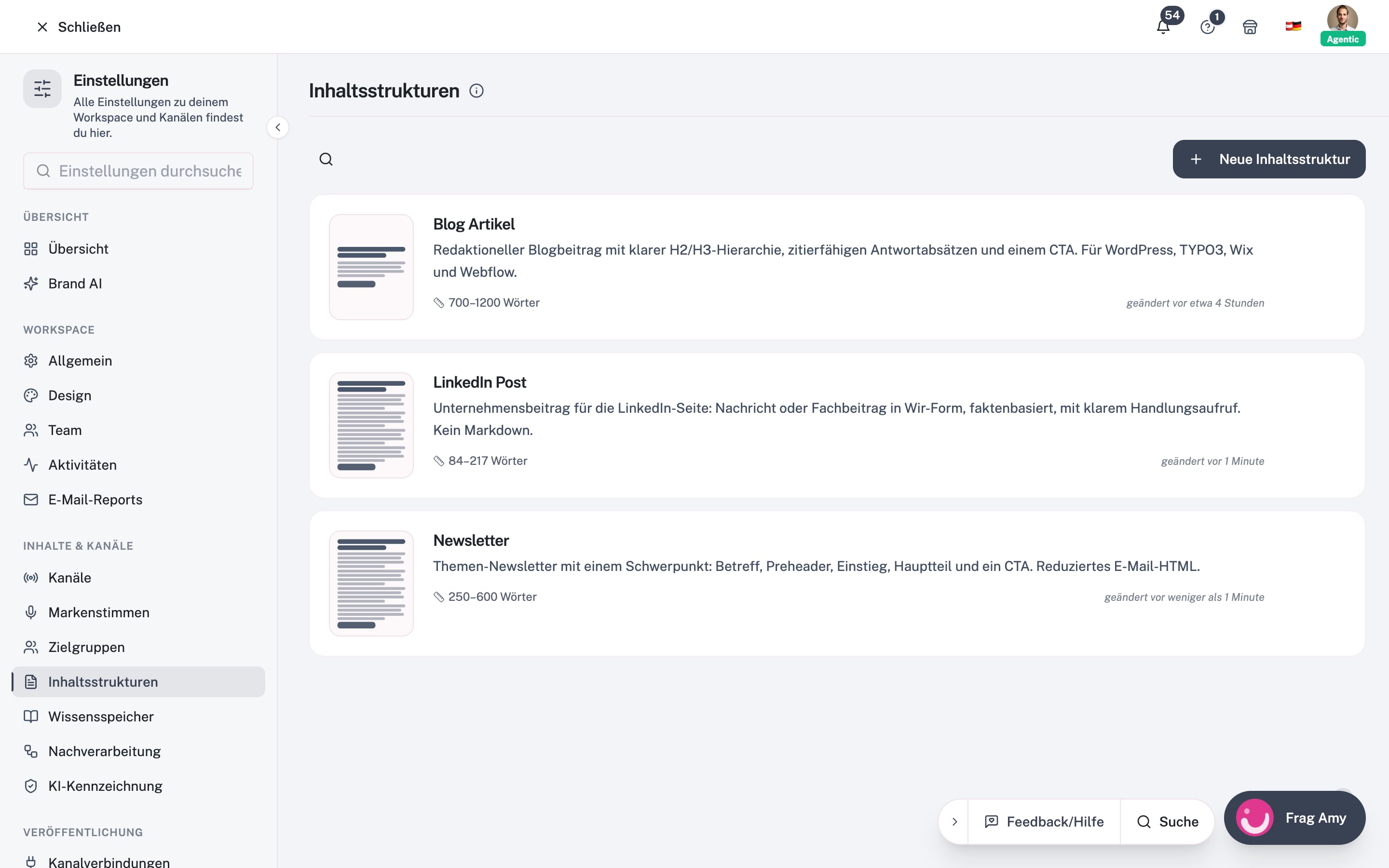Open Aktivitäten in sidebar
The image size is (1389, 868).
click(138, 465)
